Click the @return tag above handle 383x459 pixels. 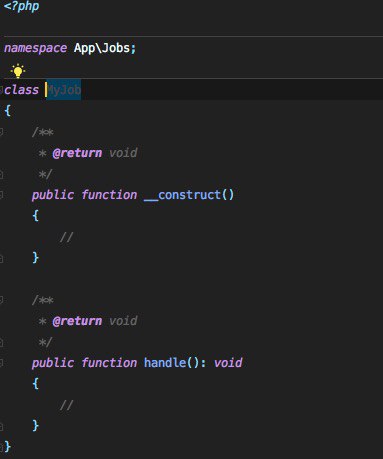(77, 321)
